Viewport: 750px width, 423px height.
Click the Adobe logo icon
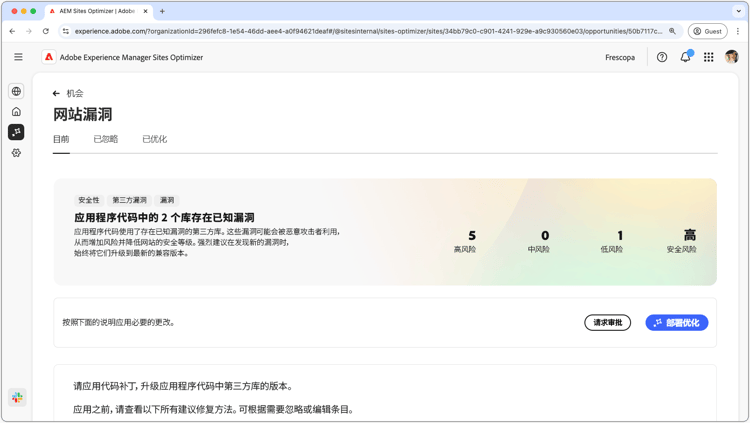(49, 57)
